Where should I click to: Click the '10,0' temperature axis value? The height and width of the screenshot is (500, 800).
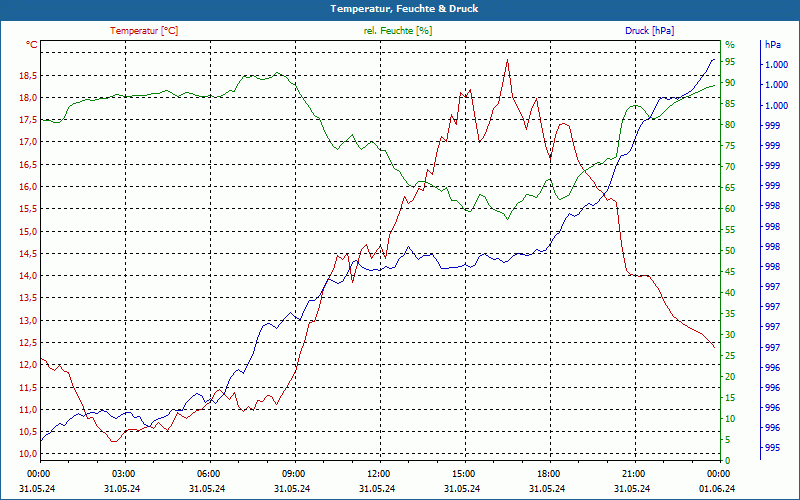(x=28, y=454)
